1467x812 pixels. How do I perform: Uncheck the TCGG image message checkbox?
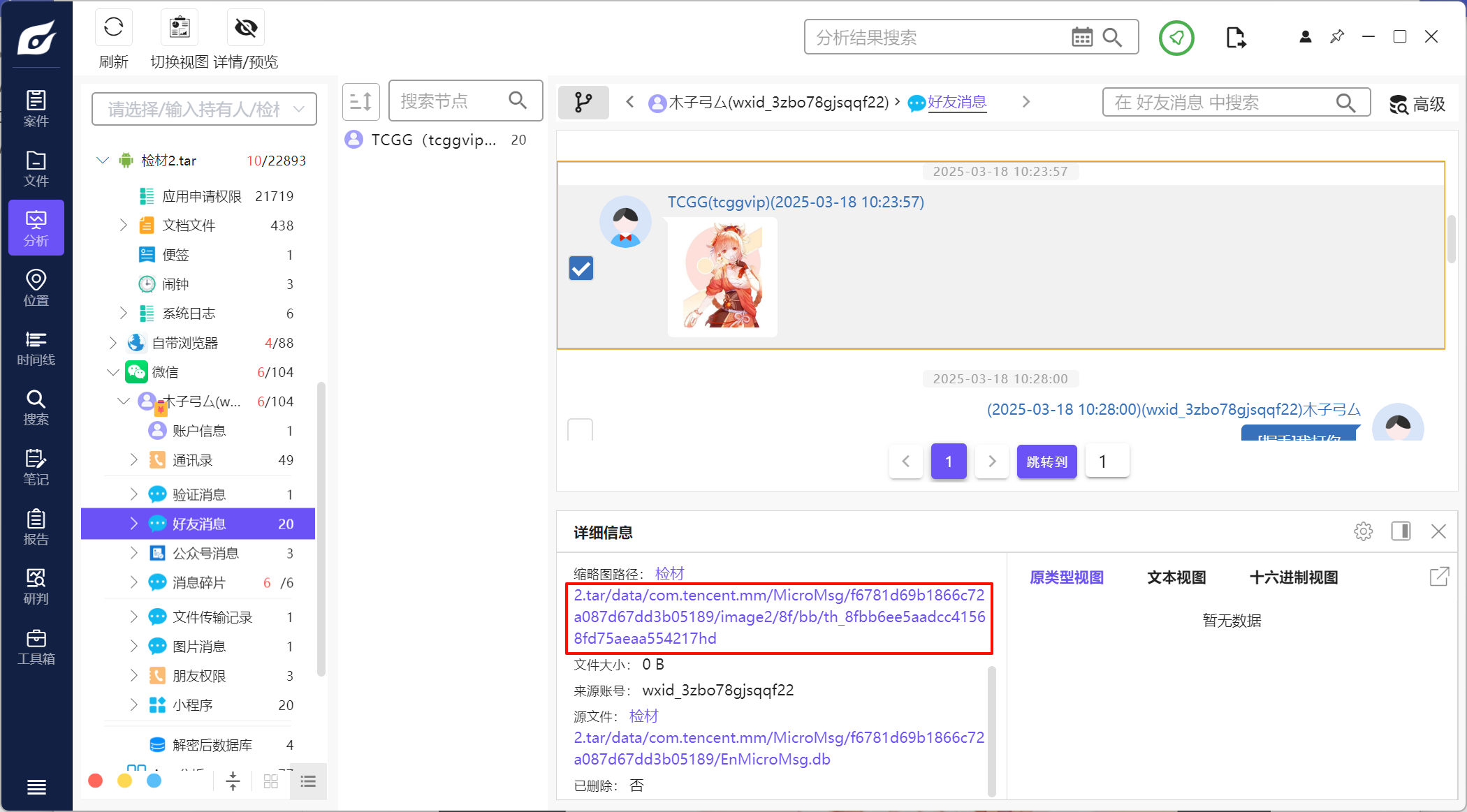pyautogui.click(x=581, y=268)
